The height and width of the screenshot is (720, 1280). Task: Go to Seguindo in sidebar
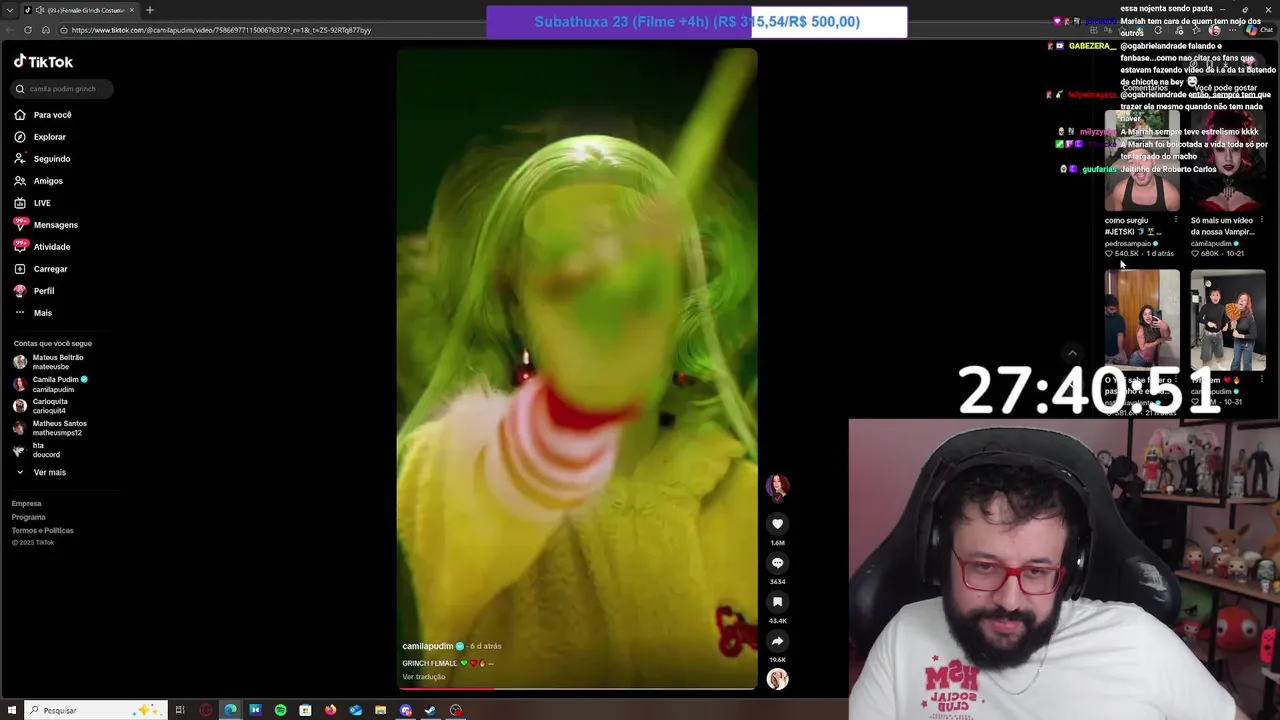click(42, 159)
